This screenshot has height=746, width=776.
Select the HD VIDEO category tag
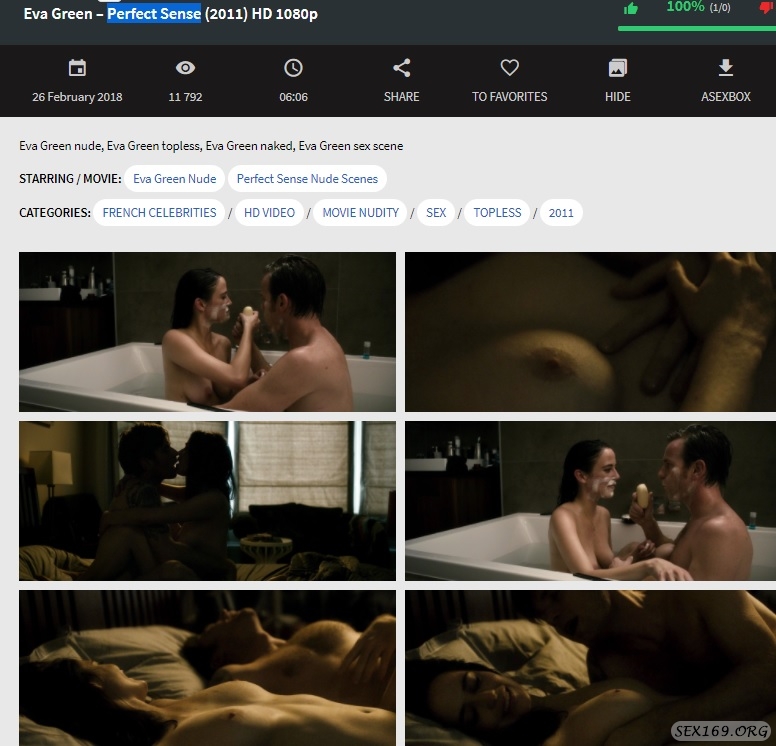(x=269, y=213)
